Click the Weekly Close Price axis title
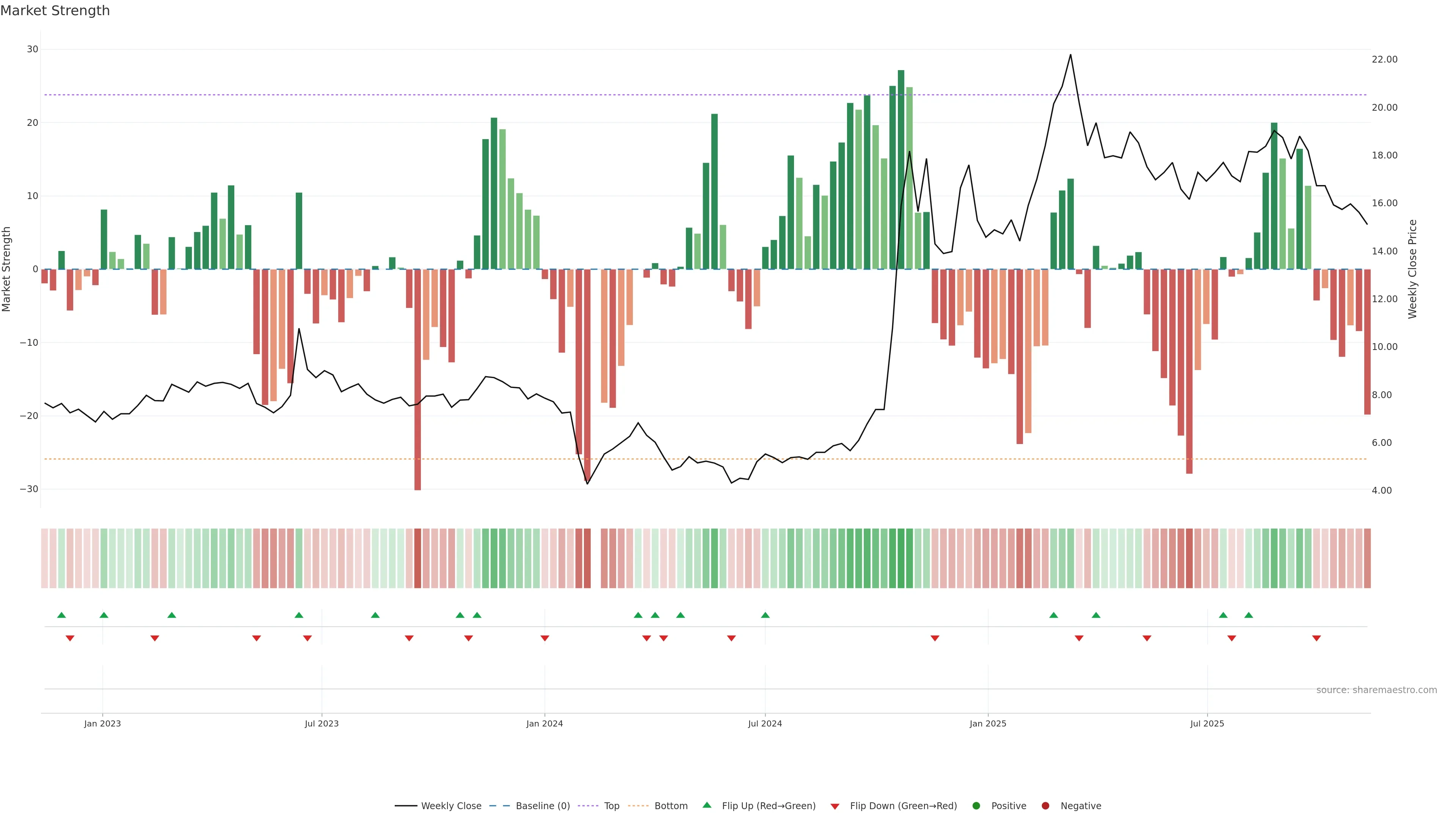Image resolution: width=1456 pixels, height=819 pixels. [1412, 269]
